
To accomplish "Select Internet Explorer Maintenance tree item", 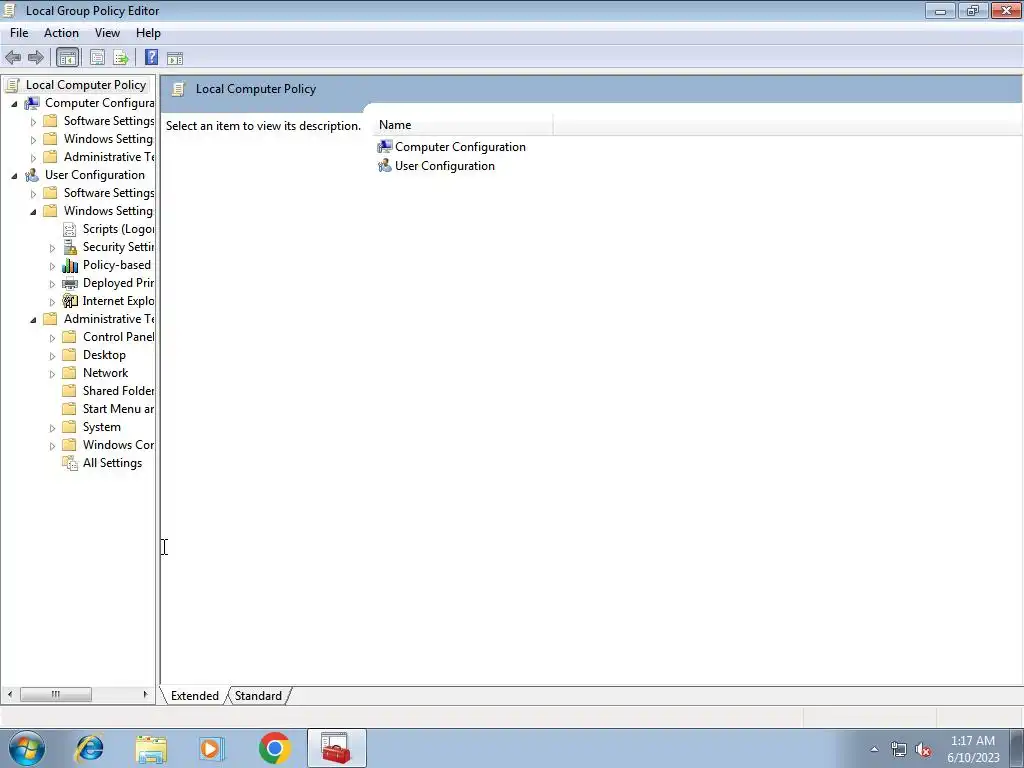I will pos(118,301).
